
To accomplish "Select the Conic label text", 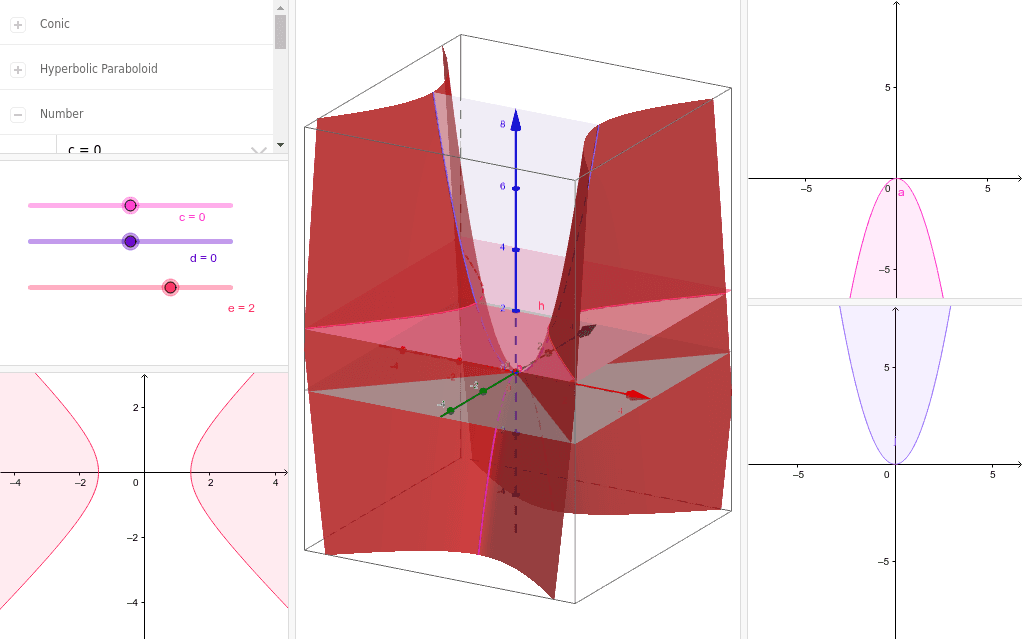I will pos(54,23).
